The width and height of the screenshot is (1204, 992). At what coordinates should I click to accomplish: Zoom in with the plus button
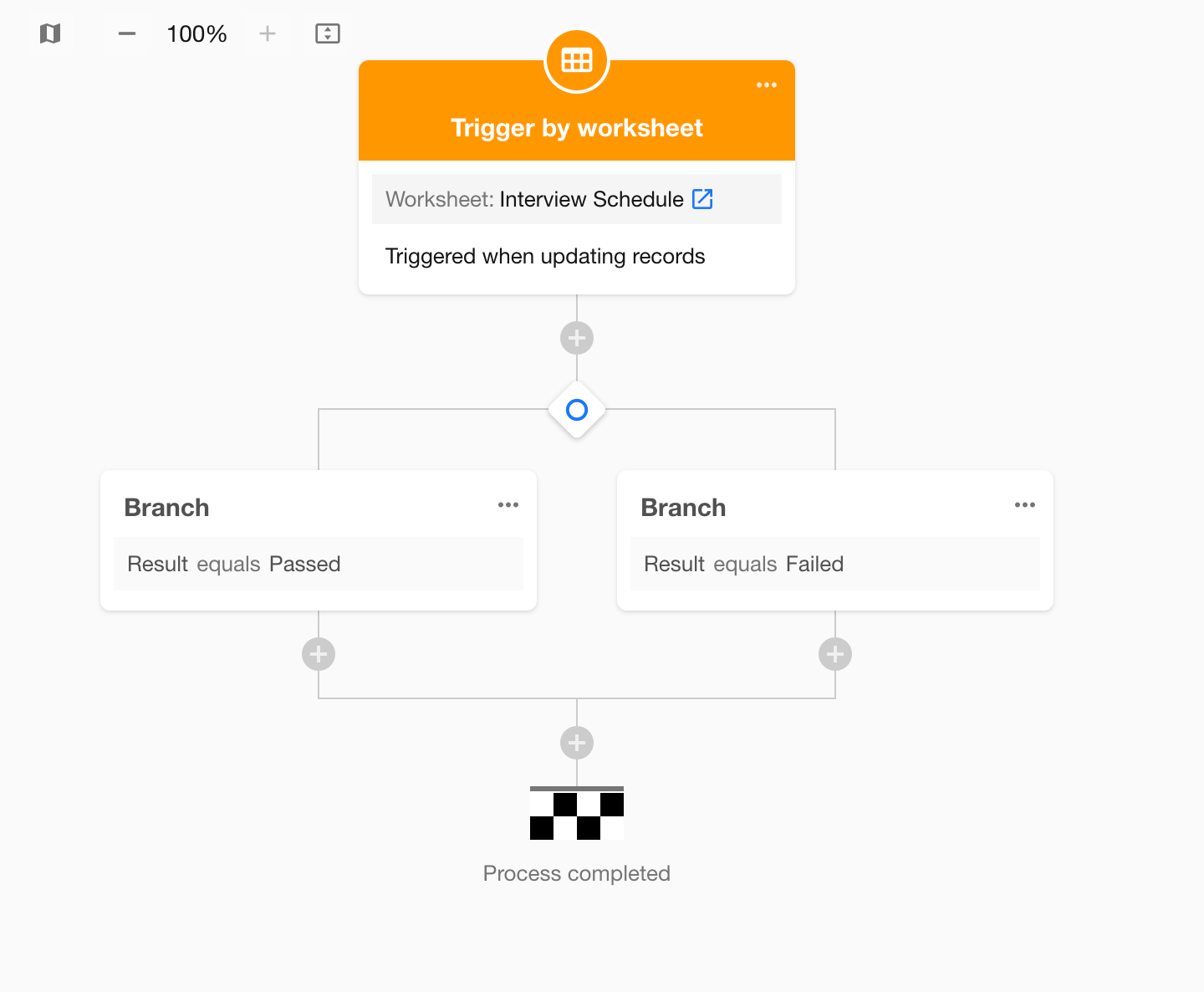point(268,33)
